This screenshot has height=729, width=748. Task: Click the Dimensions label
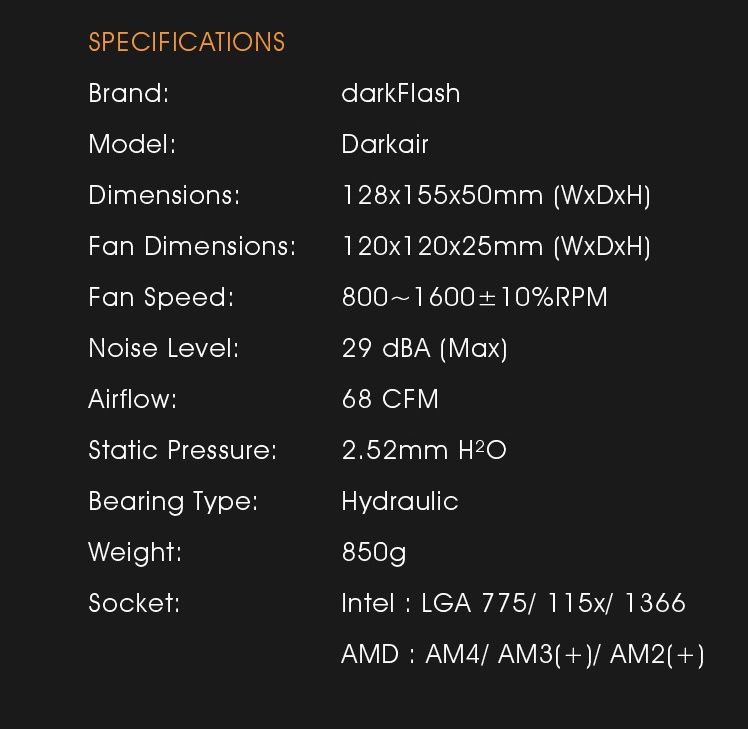pyautogui.click(x=164, y=195)
